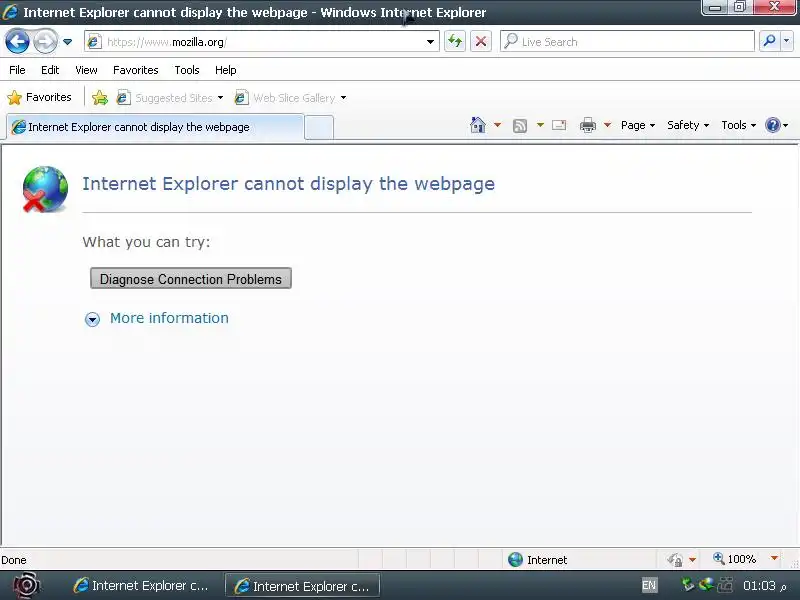This screenshot has width=800, height=600.
Task: Switch to first Internet Explorer taskbar window
Action: [x=141, y=585]
